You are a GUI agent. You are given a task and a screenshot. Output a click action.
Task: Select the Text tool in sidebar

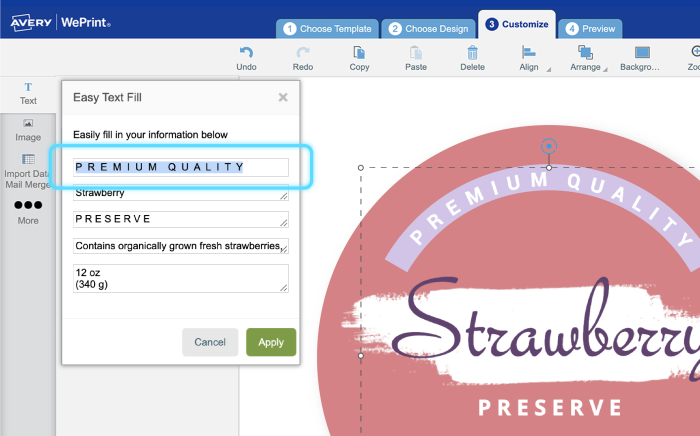28,93
